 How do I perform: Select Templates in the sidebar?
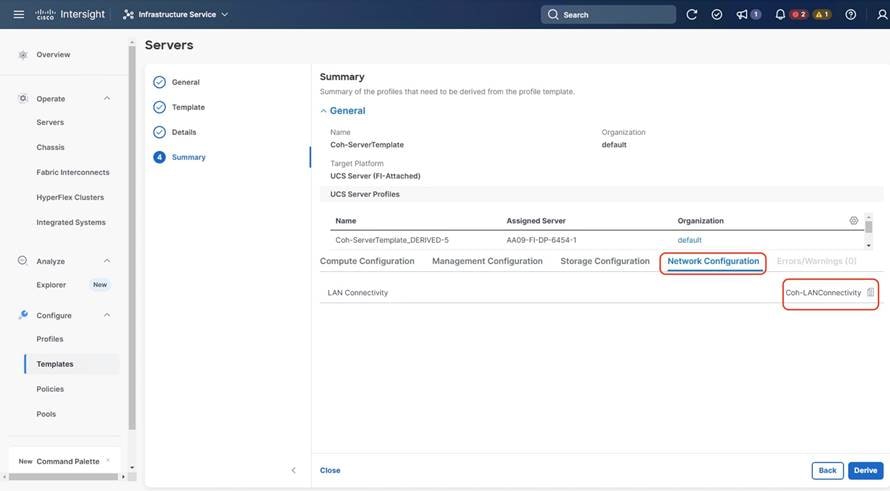click(x=55, y=364)
